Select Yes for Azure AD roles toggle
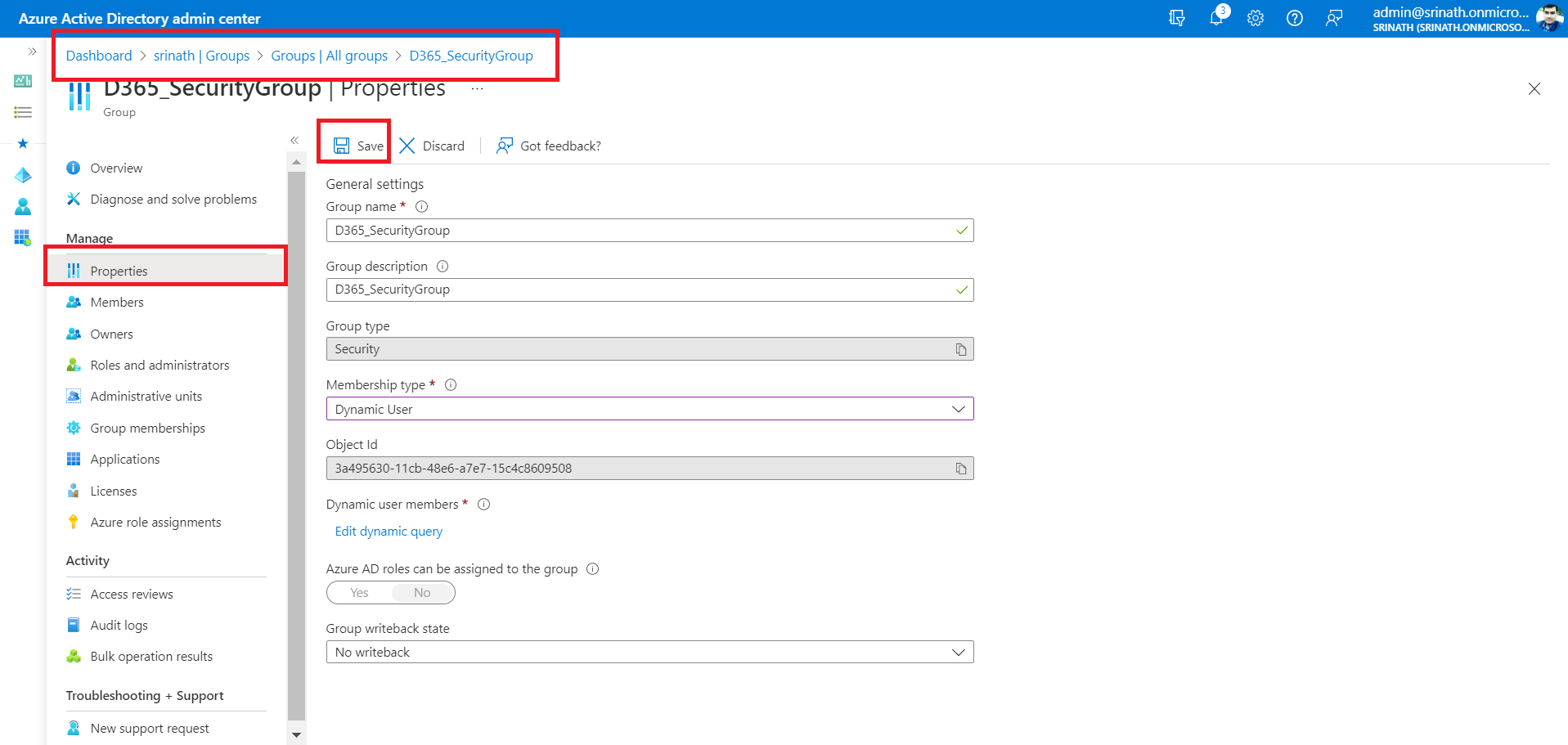Screen dimensions: 1568x745 pos(360,593)
